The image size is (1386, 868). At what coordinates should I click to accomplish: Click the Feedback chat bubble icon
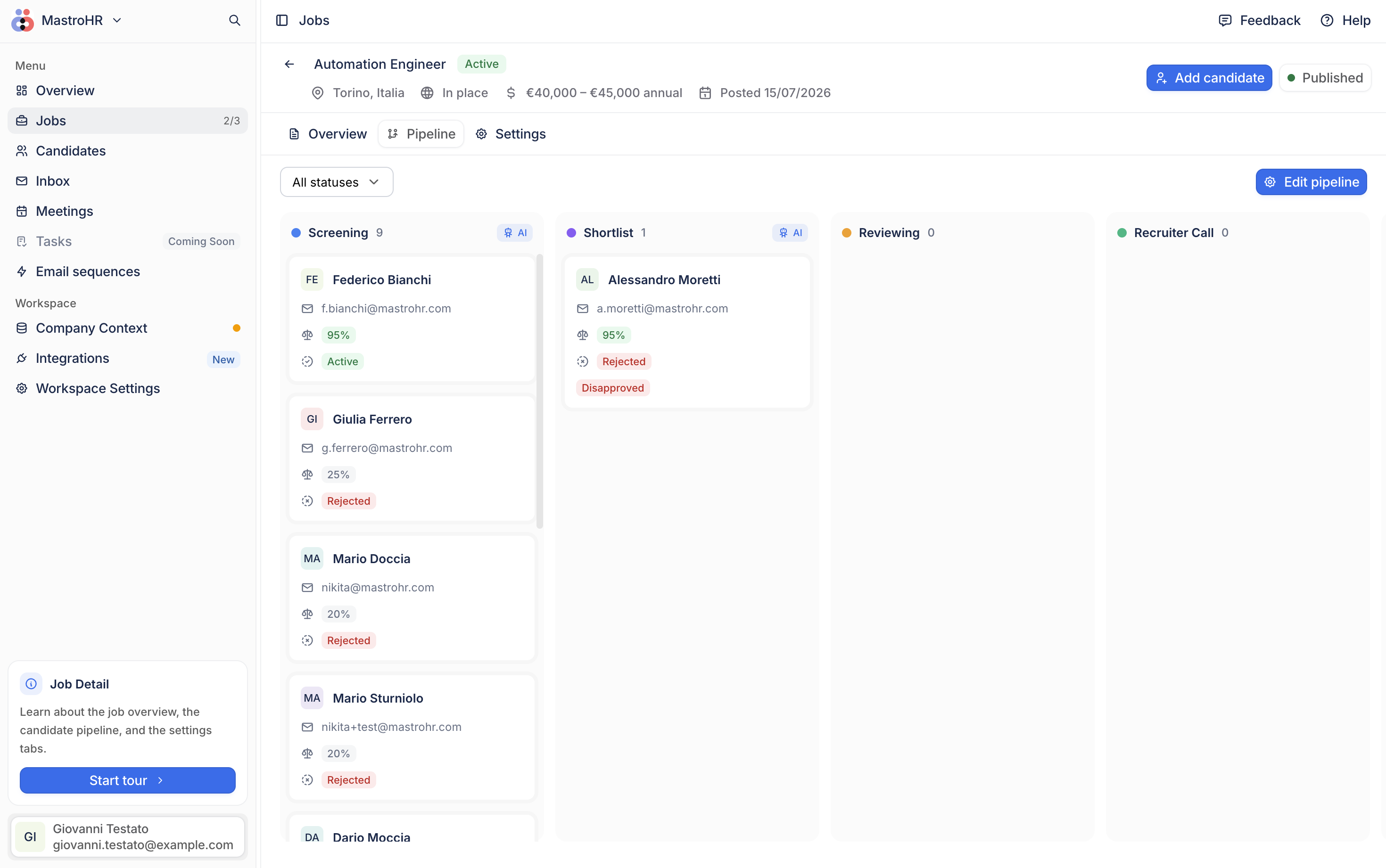pos(1225,21)
